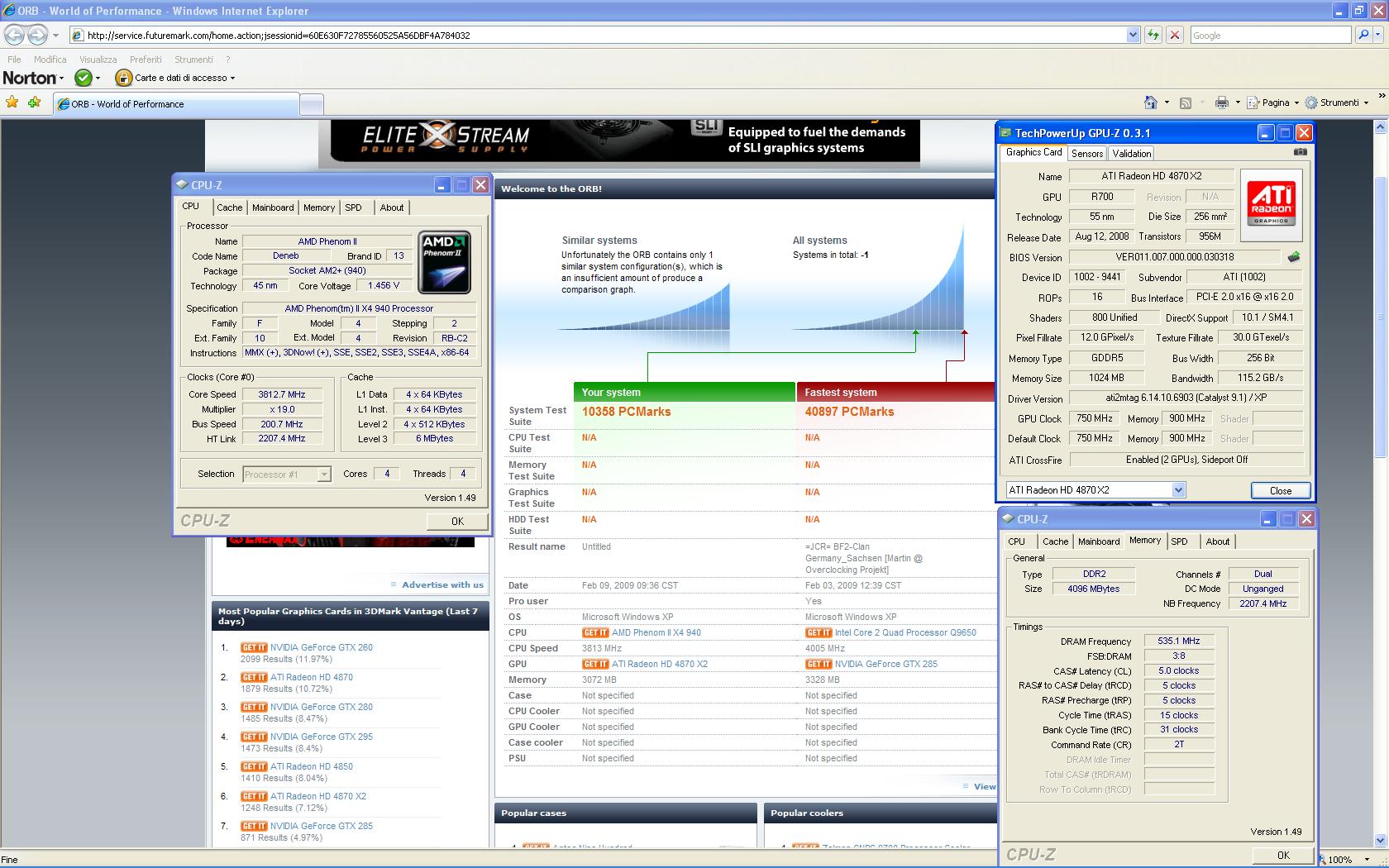Open the ATI Radeon HD 4850 link
The width and height of the screenshot is (1389, 868).
pos(312,766)
